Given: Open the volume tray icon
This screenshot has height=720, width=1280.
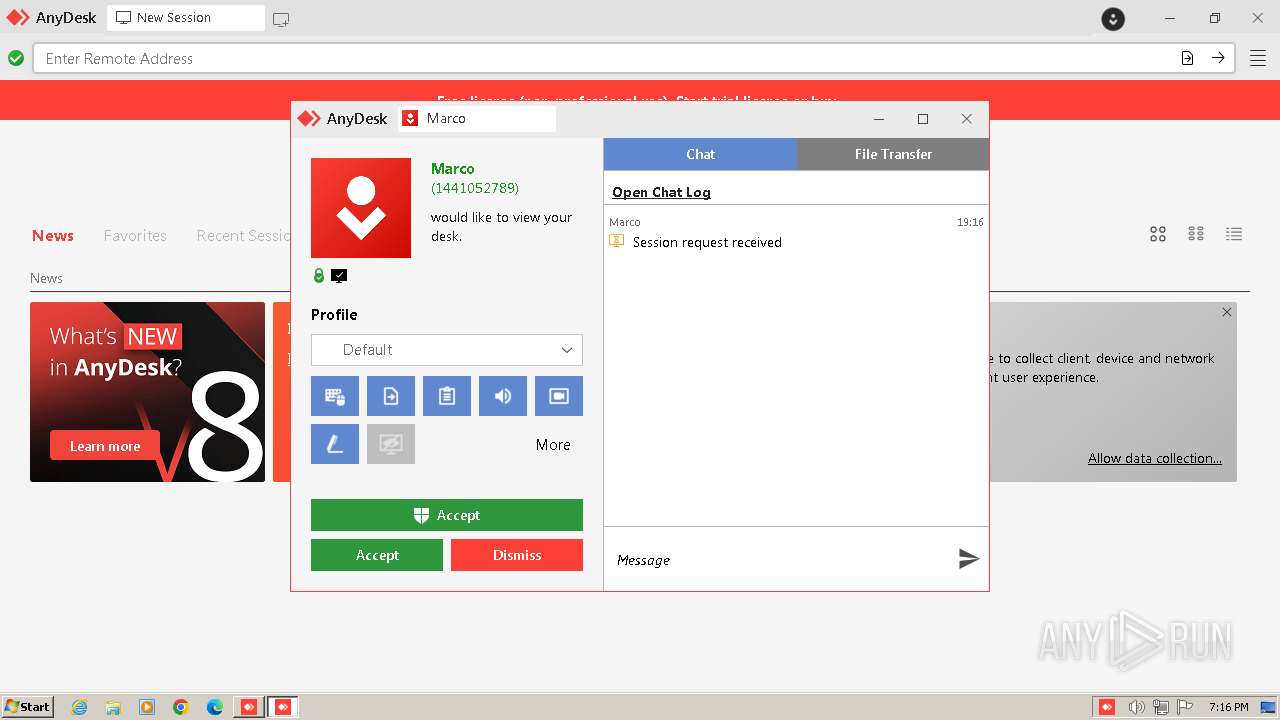Looking at the screenshot, I should [x=1136, y=707].
